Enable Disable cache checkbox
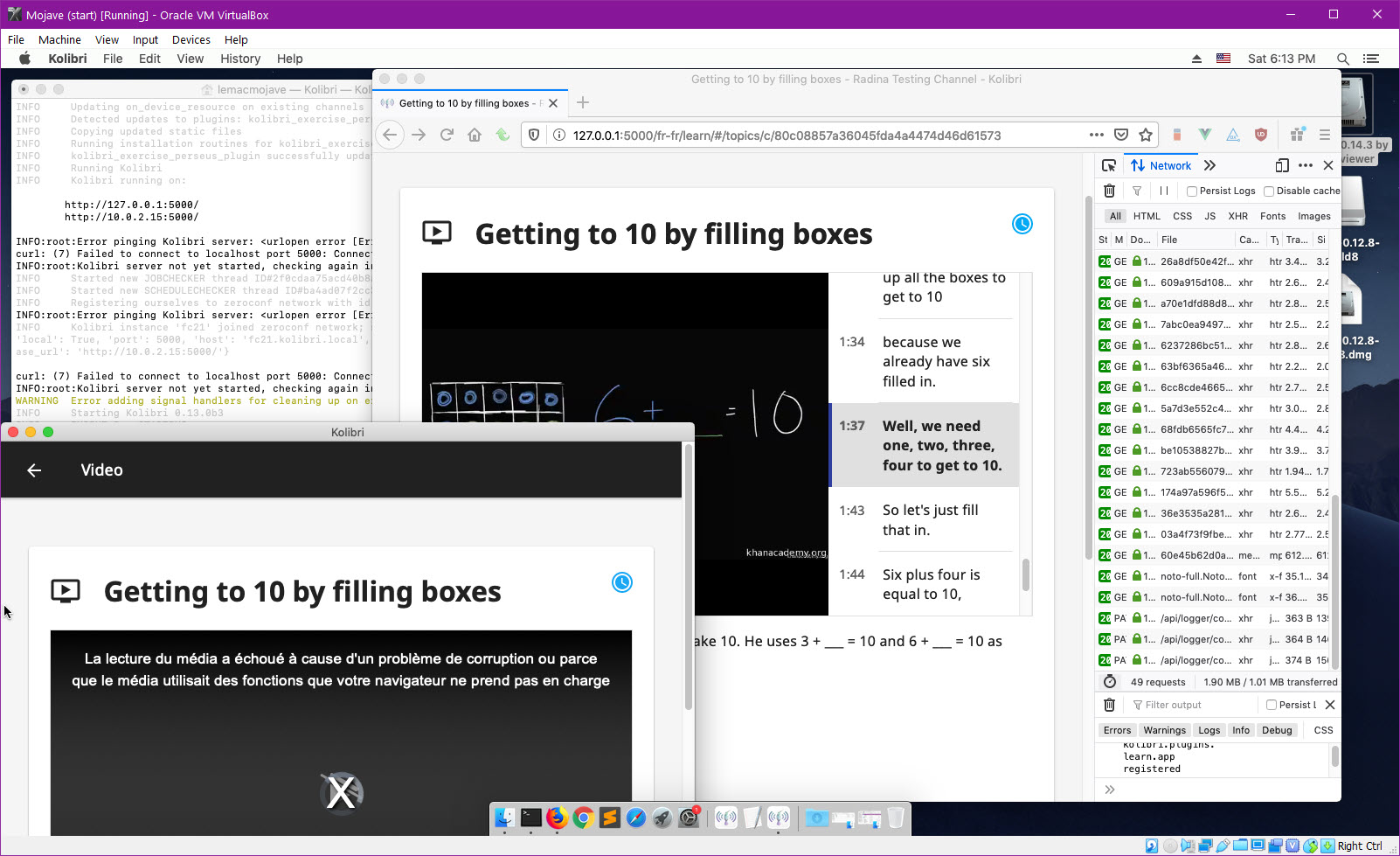Screen dimensions: 1400x856 coord(1269,191)
